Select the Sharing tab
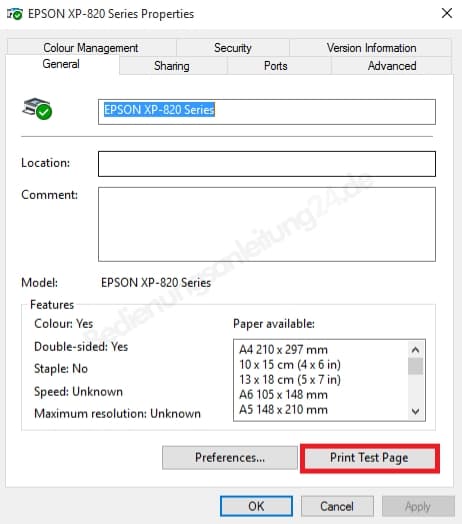The image size is (462, 524). (x=172, y=66)
